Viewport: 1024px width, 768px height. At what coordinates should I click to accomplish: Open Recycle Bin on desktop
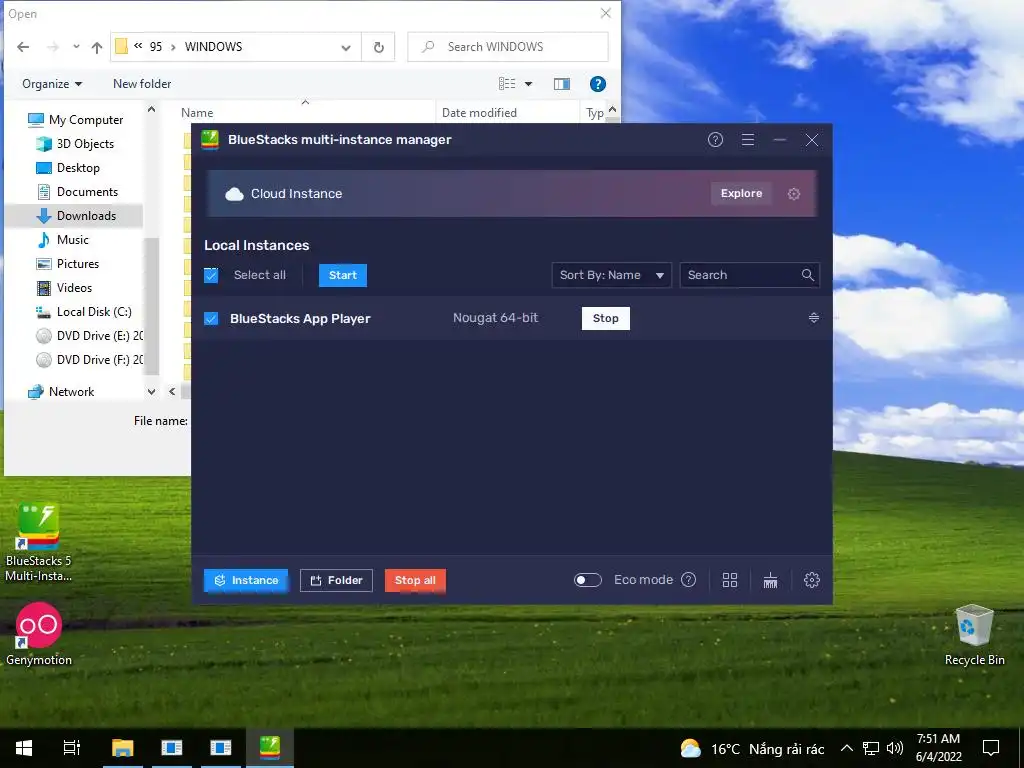[x=974, y=635]
